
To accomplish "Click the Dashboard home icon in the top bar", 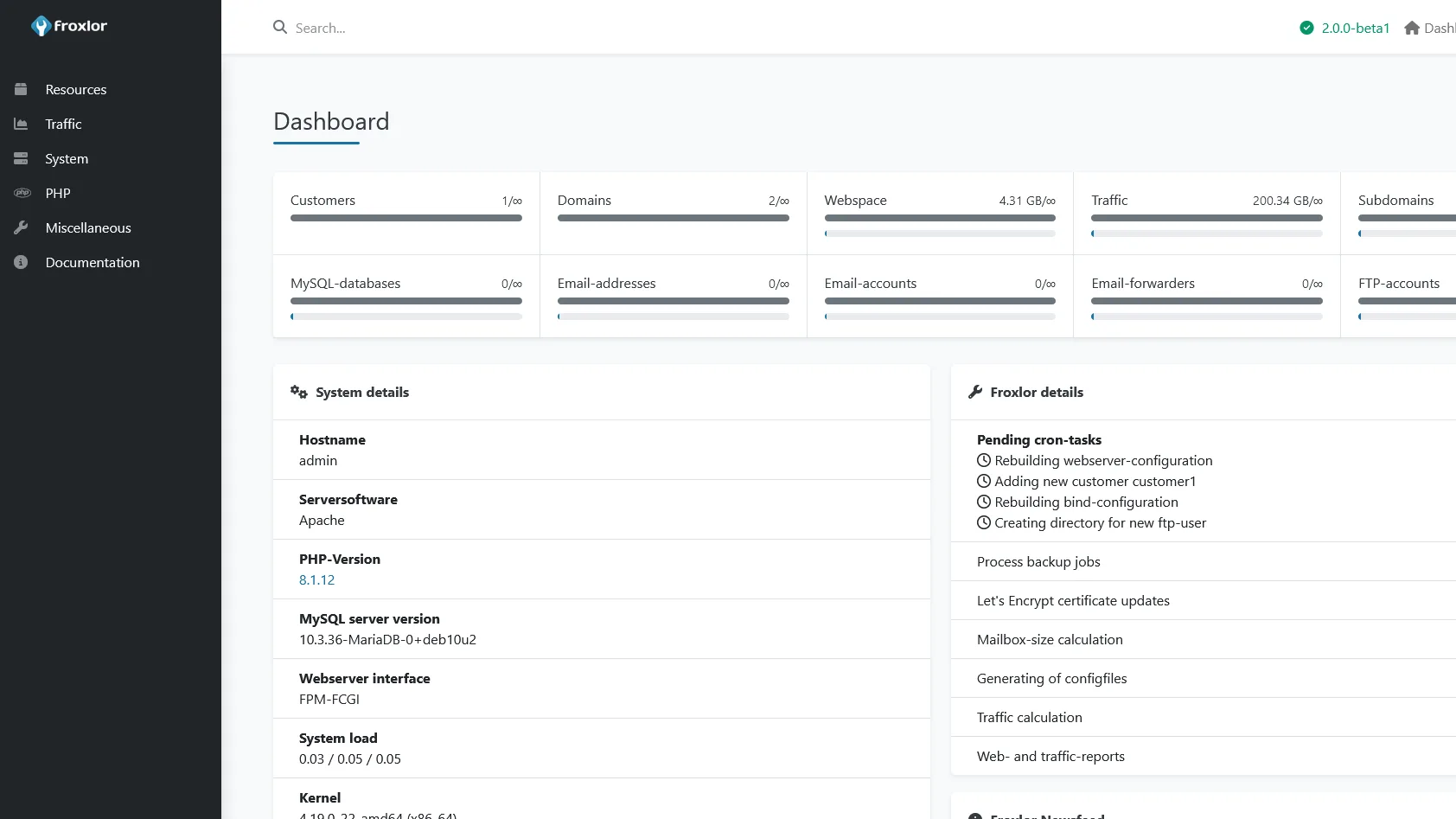I will (x=1412, y=28).
